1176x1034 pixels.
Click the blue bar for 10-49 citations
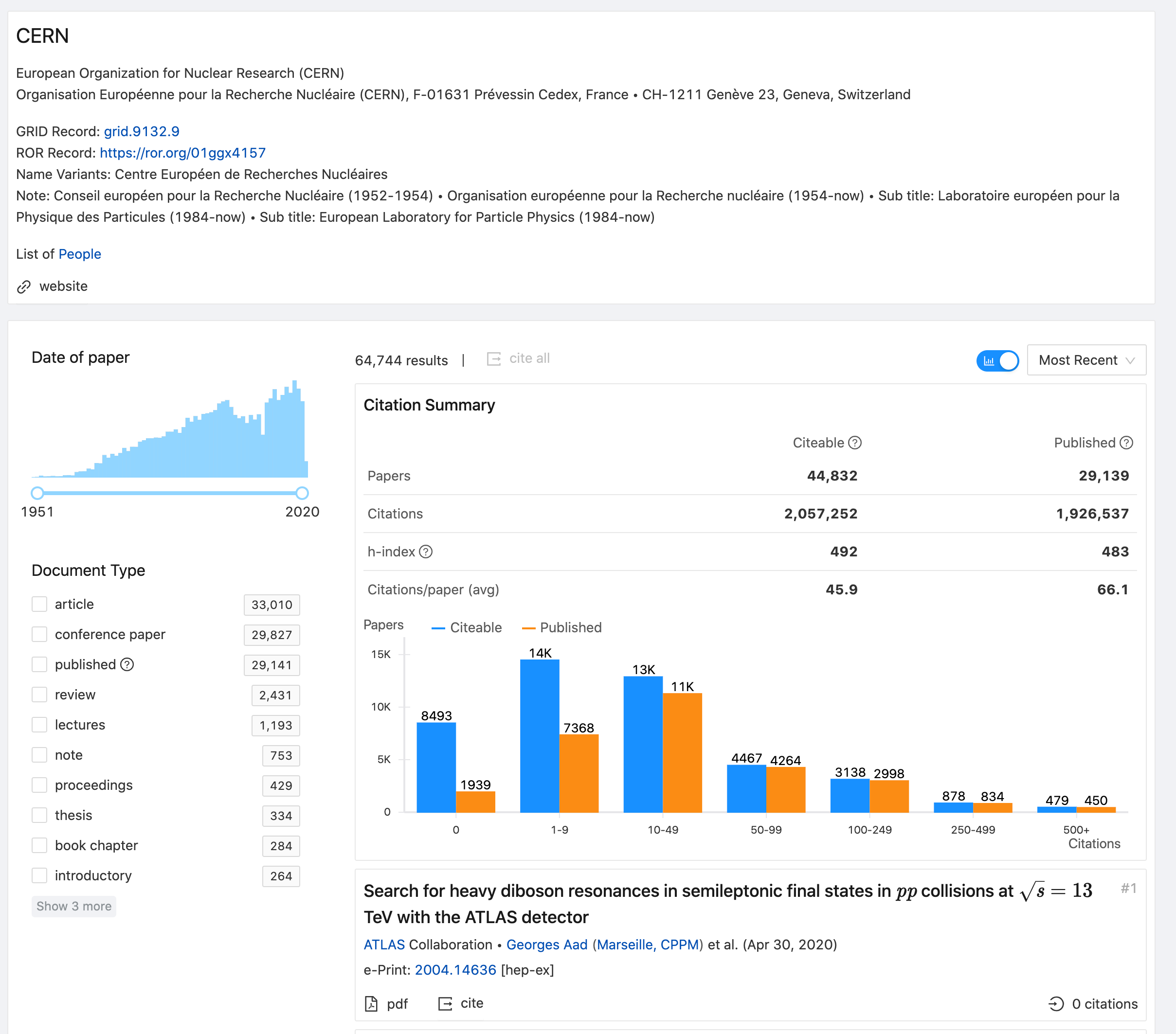coord(643,744)
